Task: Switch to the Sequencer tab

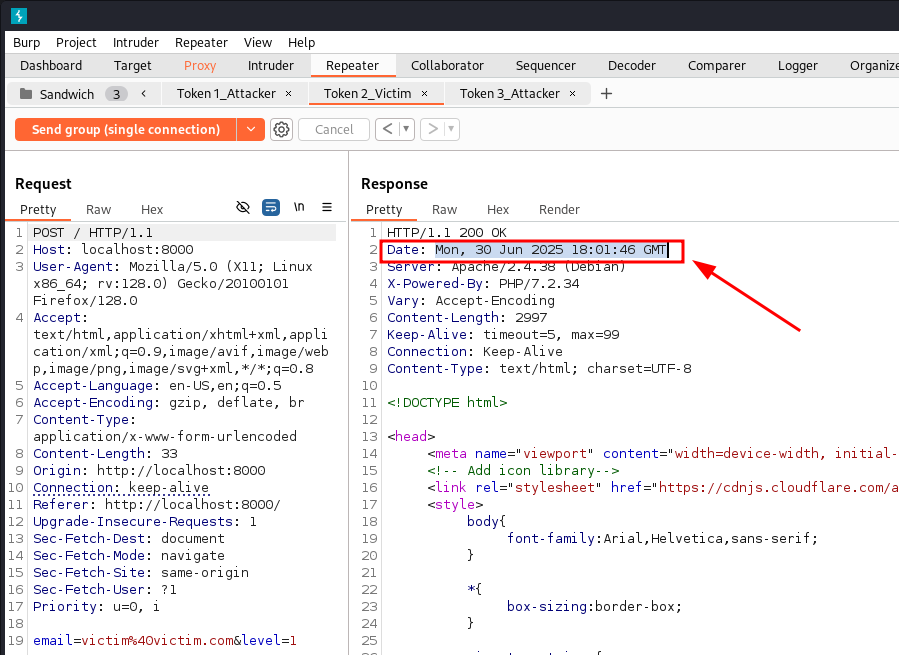Action: point(546,65)
